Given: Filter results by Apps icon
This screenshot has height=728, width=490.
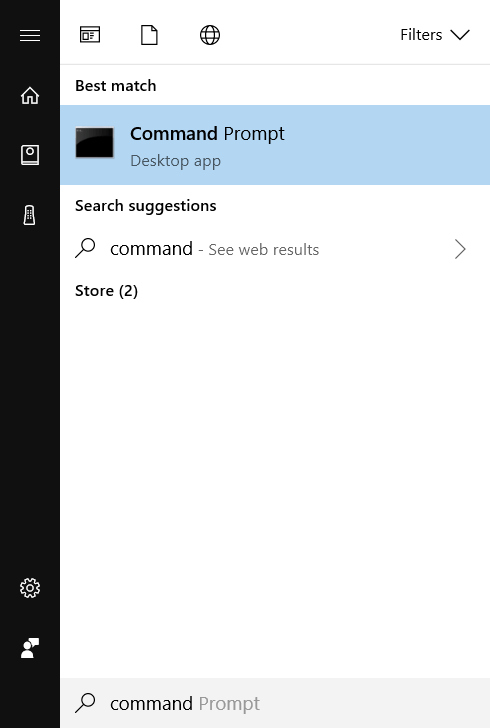Looking at the screenshot, I should [90, 35].
